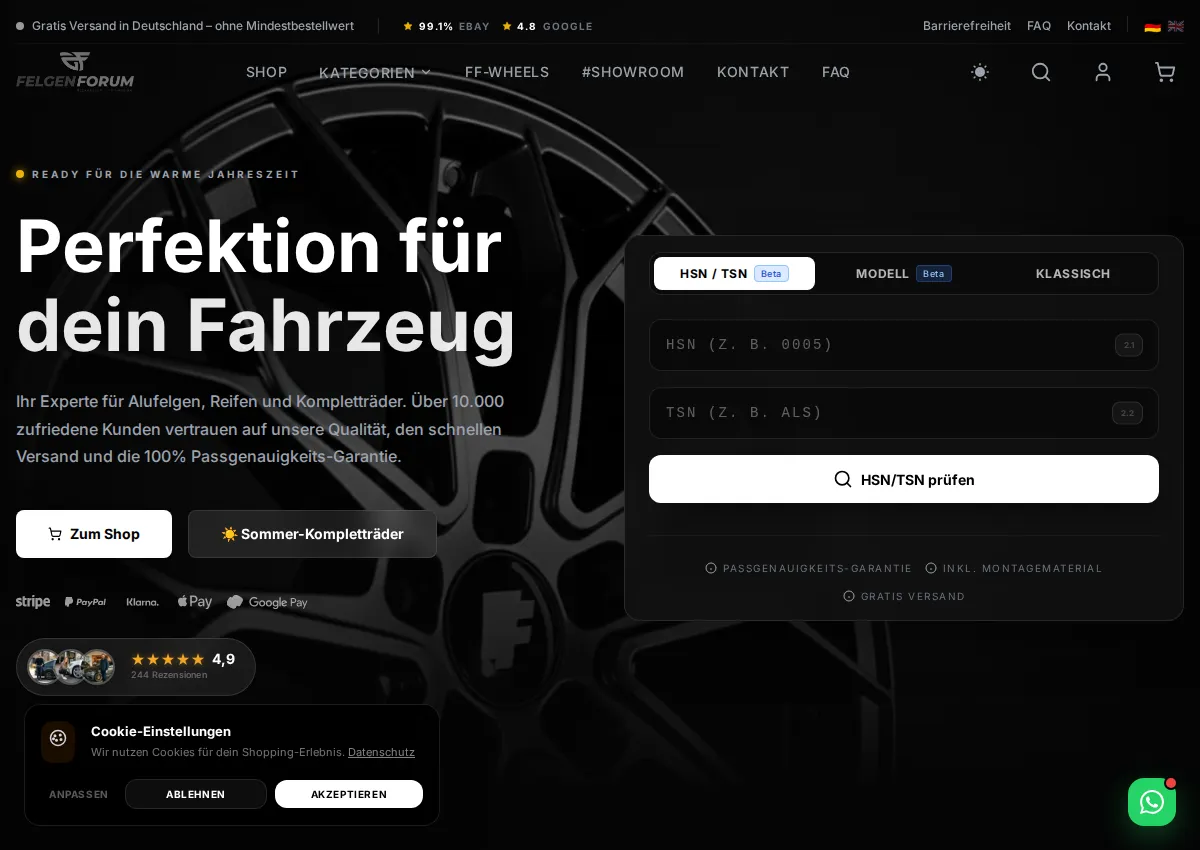Screen dimensions: 1200x850
Task: Click the Zum Shop button
Action: click(94, 534)
